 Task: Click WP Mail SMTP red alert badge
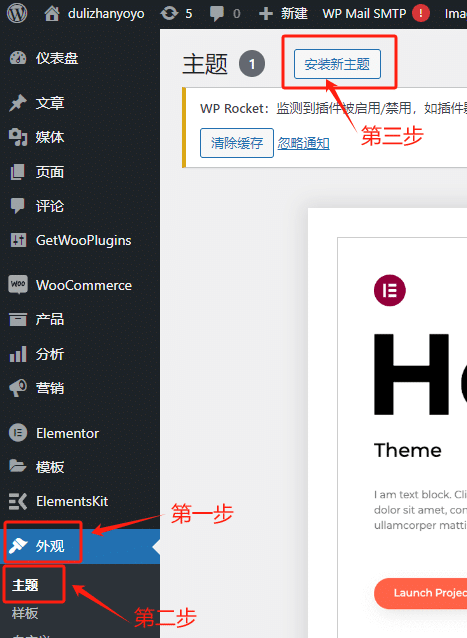pyautogui.click(x=421, y=13)
